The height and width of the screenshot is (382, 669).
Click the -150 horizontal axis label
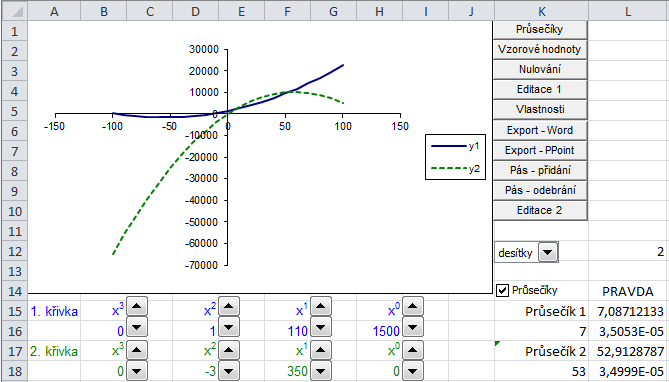[x=54, y=126]
